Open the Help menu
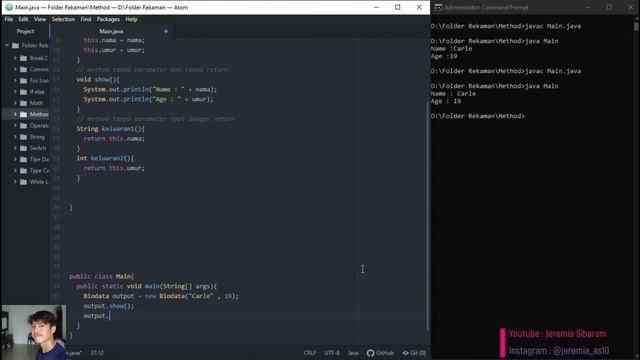 point(131,19)
